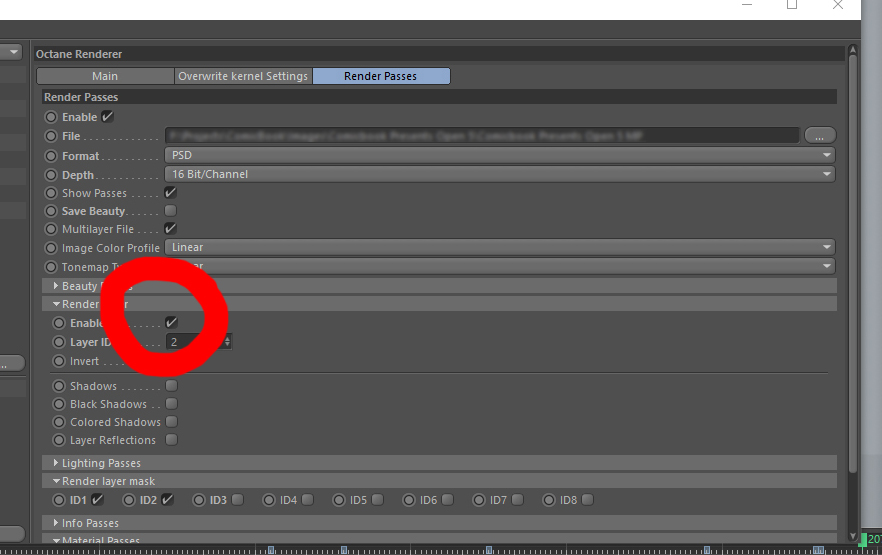Viewport: 882px width, 555px height.
Task: Click the Layer ID stepper arrows
Action: (x=227, y=341)
